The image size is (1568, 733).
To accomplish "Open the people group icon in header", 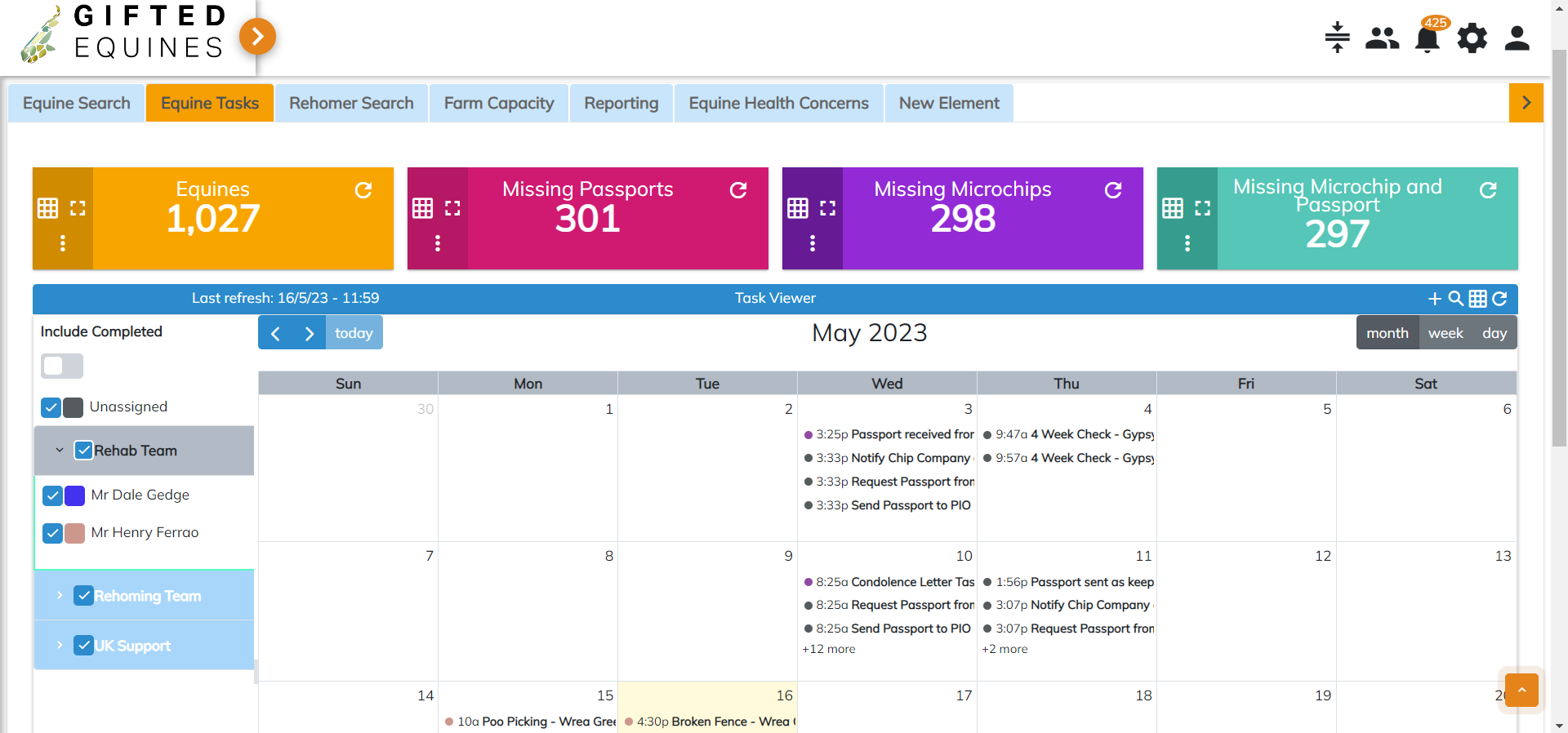I will click(x=1382, y=38).
